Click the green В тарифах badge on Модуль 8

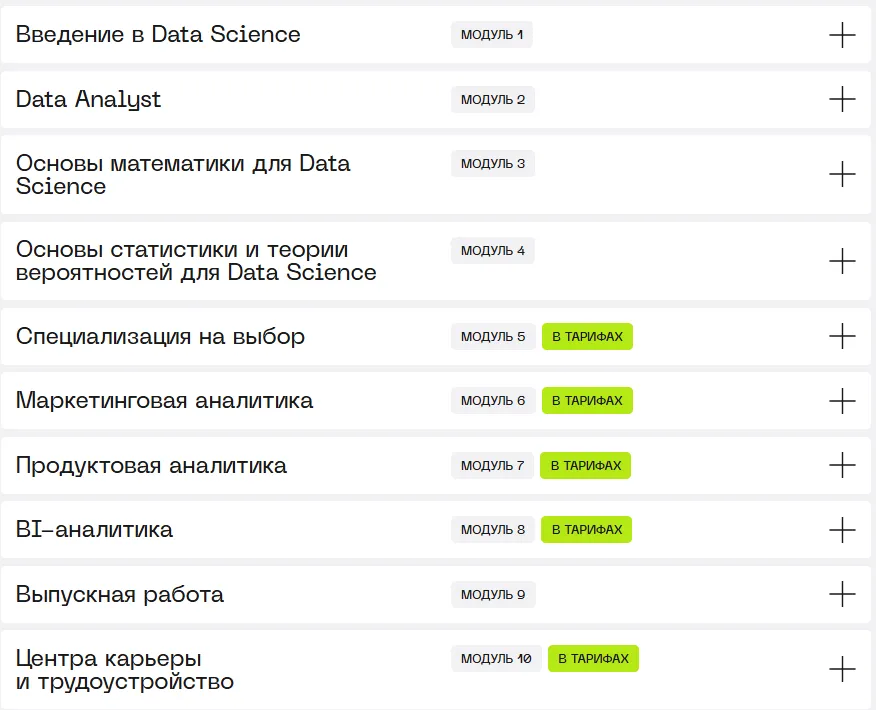tap(586, 530)
